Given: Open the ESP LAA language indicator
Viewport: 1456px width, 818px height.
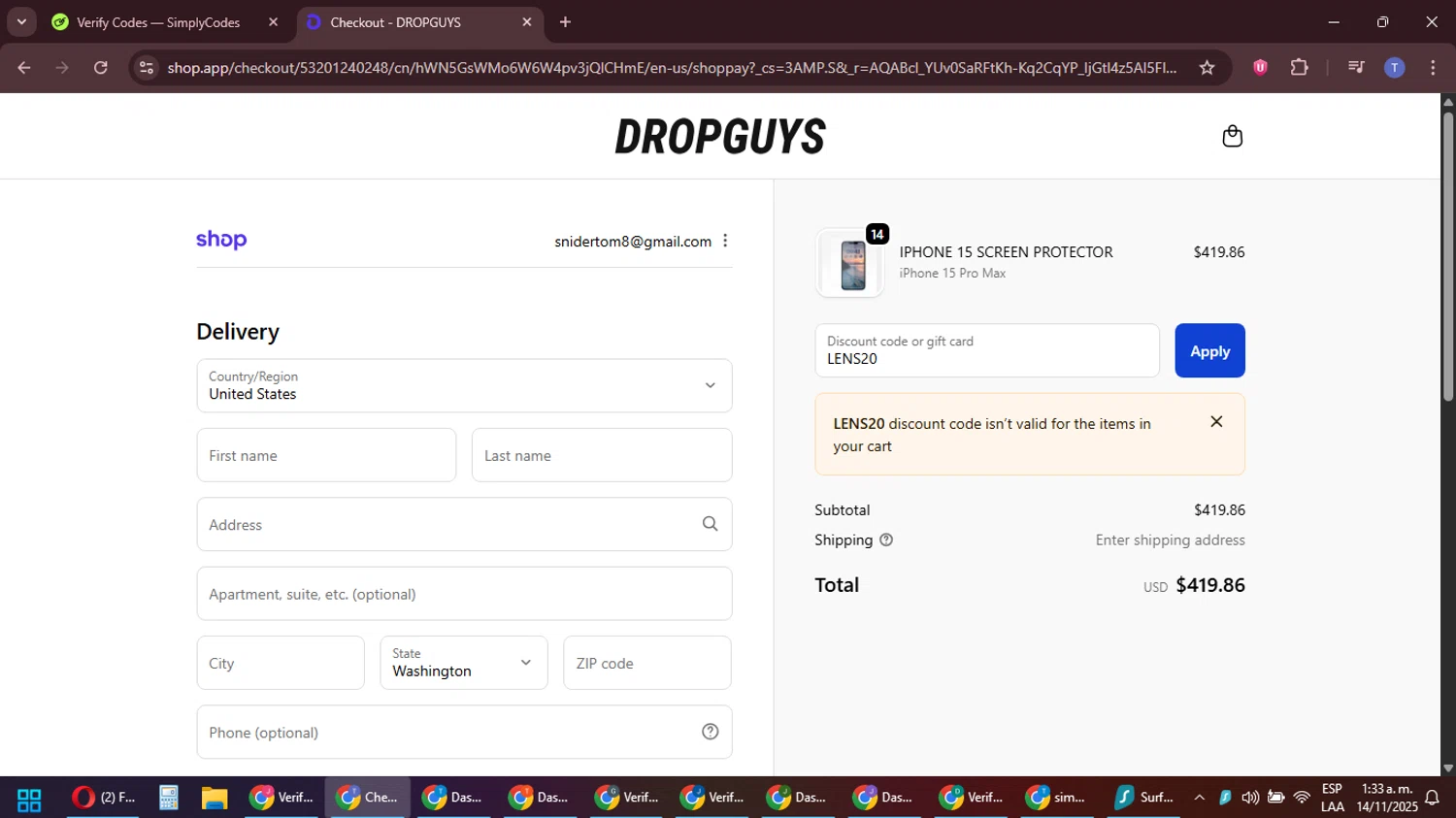Looking at the screenshot, I should [1333, 798].
